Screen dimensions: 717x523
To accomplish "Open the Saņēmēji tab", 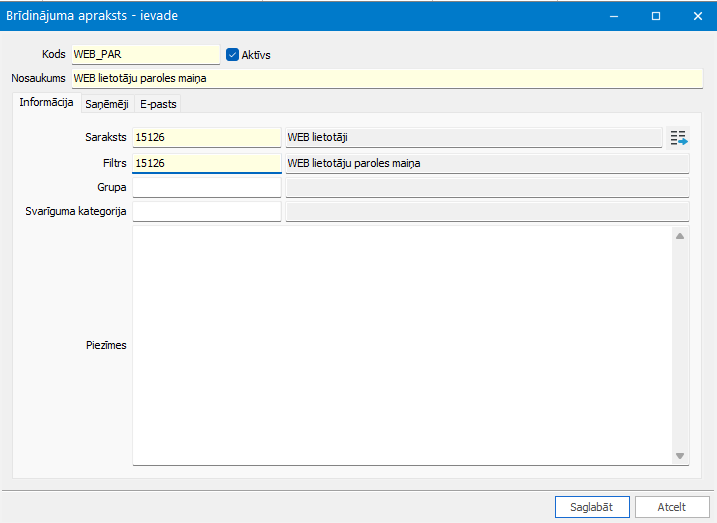I will pyautogui.click(x=106, y=103).
